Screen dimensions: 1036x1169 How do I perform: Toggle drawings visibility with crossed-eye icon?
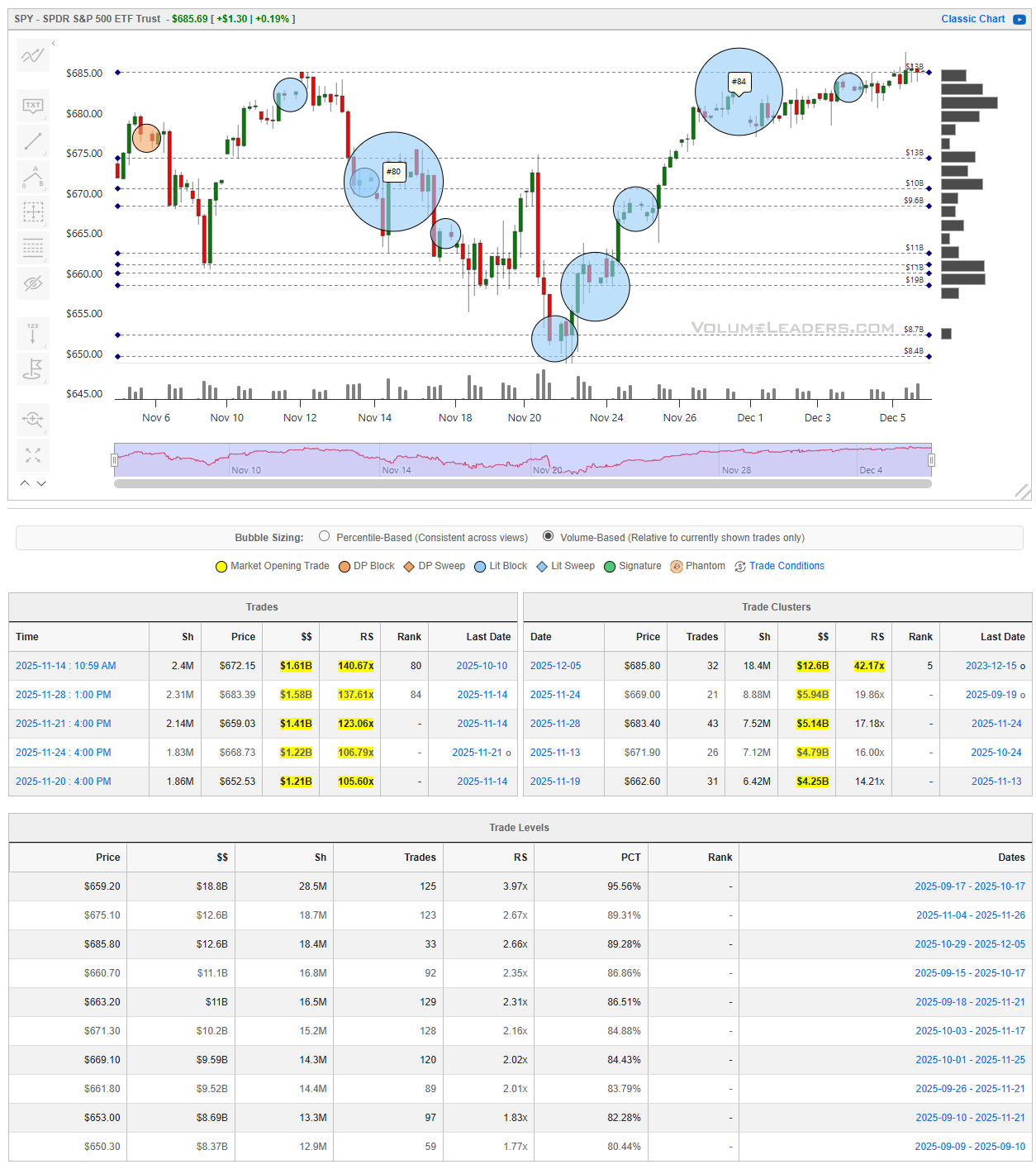[x=33, y=283]
